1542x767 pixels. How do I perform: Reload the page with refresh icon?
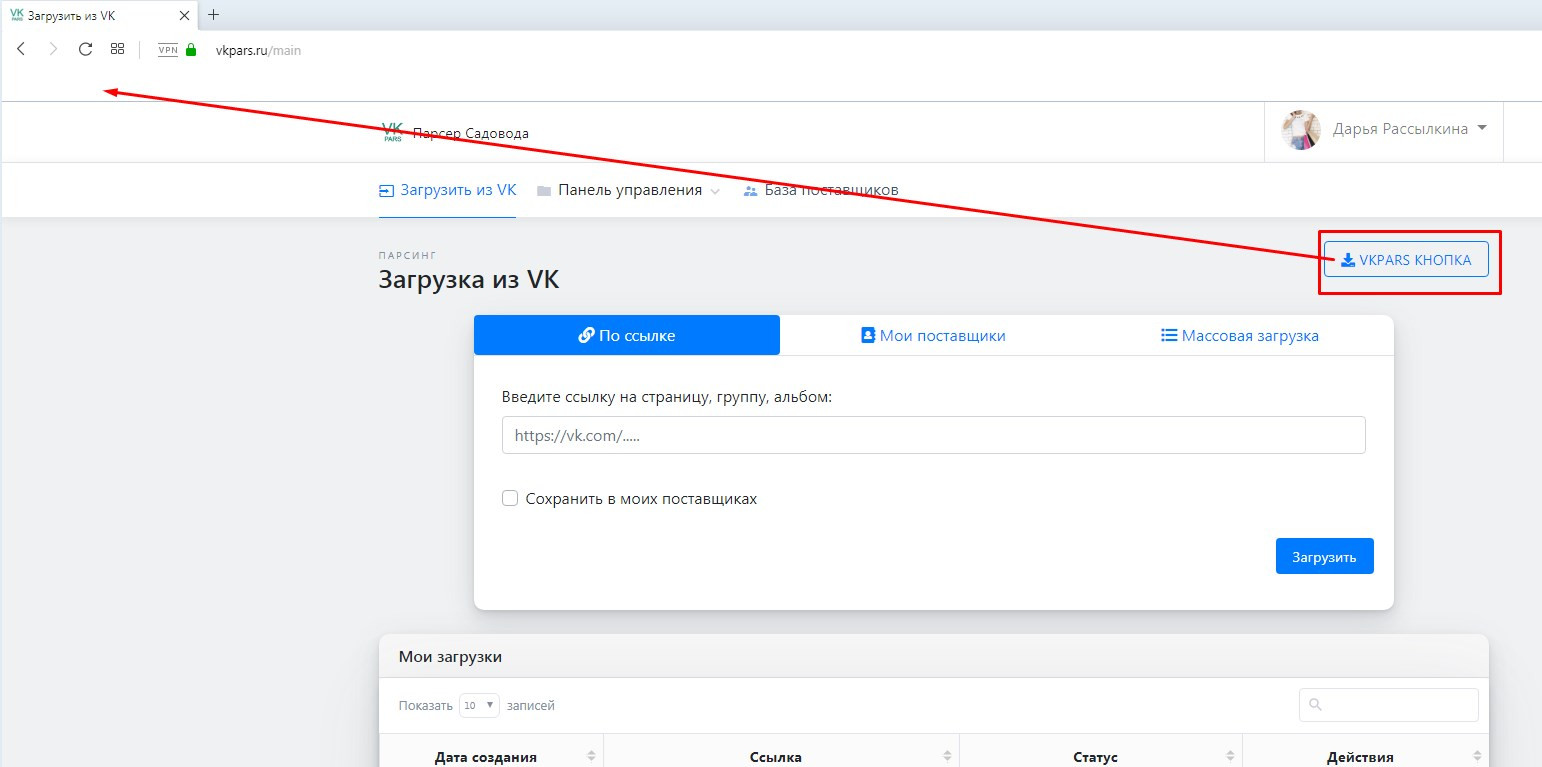click(86, 49)
